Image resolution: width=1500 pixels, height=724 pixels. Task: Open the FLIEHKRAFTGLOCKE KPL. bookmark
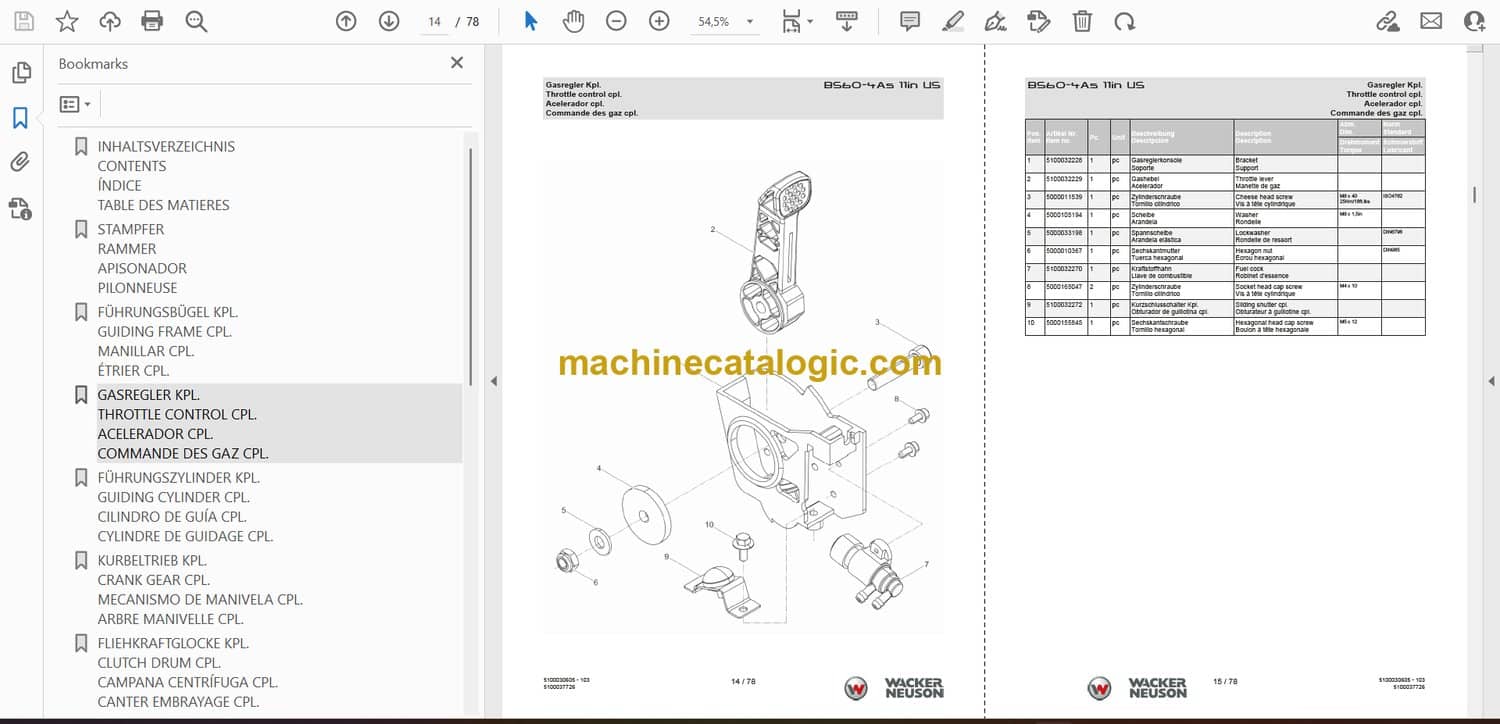click(x=173, y=644)
